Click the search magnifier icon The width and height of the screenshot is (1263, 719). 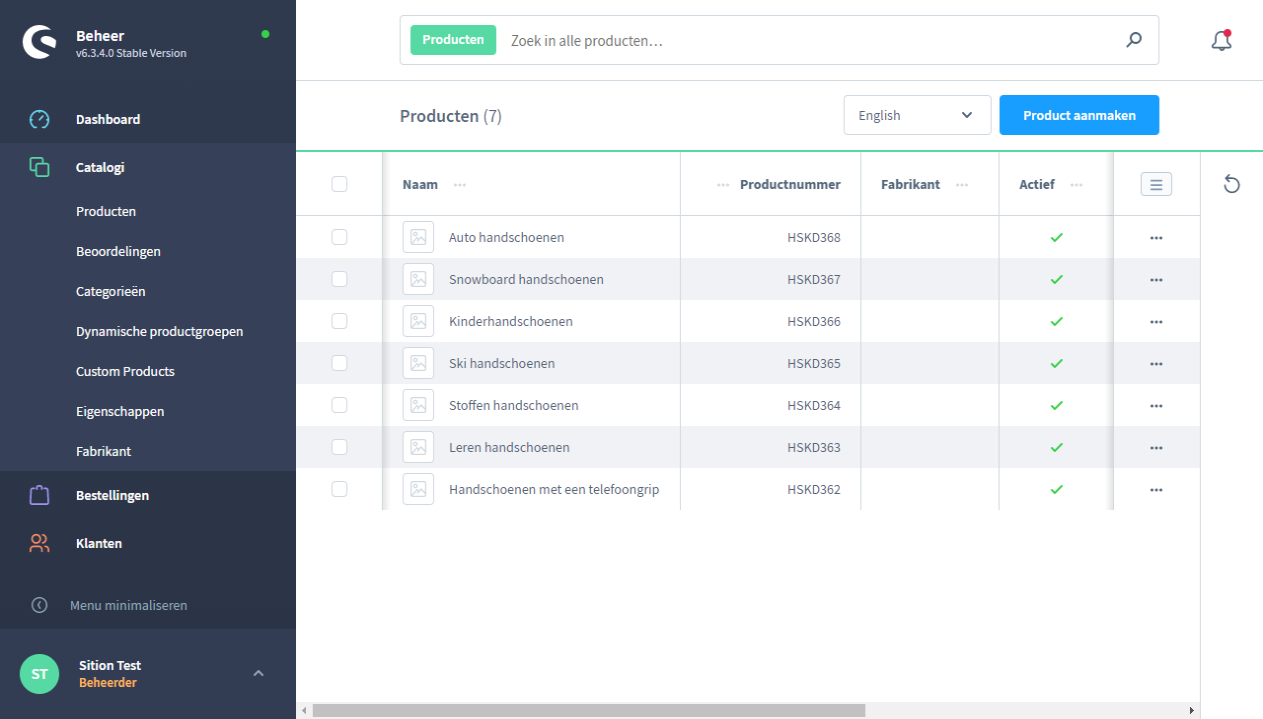1133,40
